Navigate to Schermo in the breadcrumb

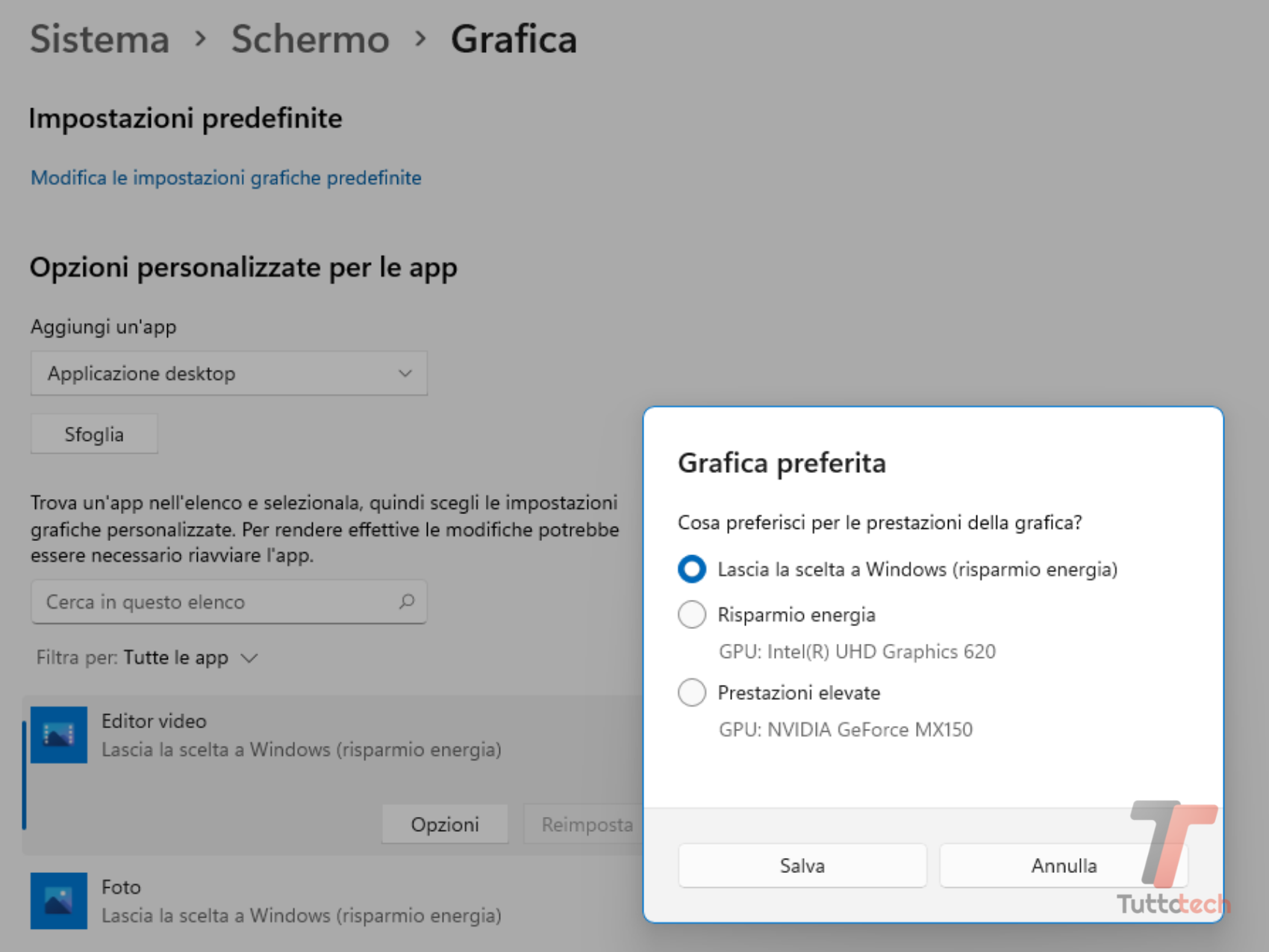pyautogui.click(x=310, y=39)
